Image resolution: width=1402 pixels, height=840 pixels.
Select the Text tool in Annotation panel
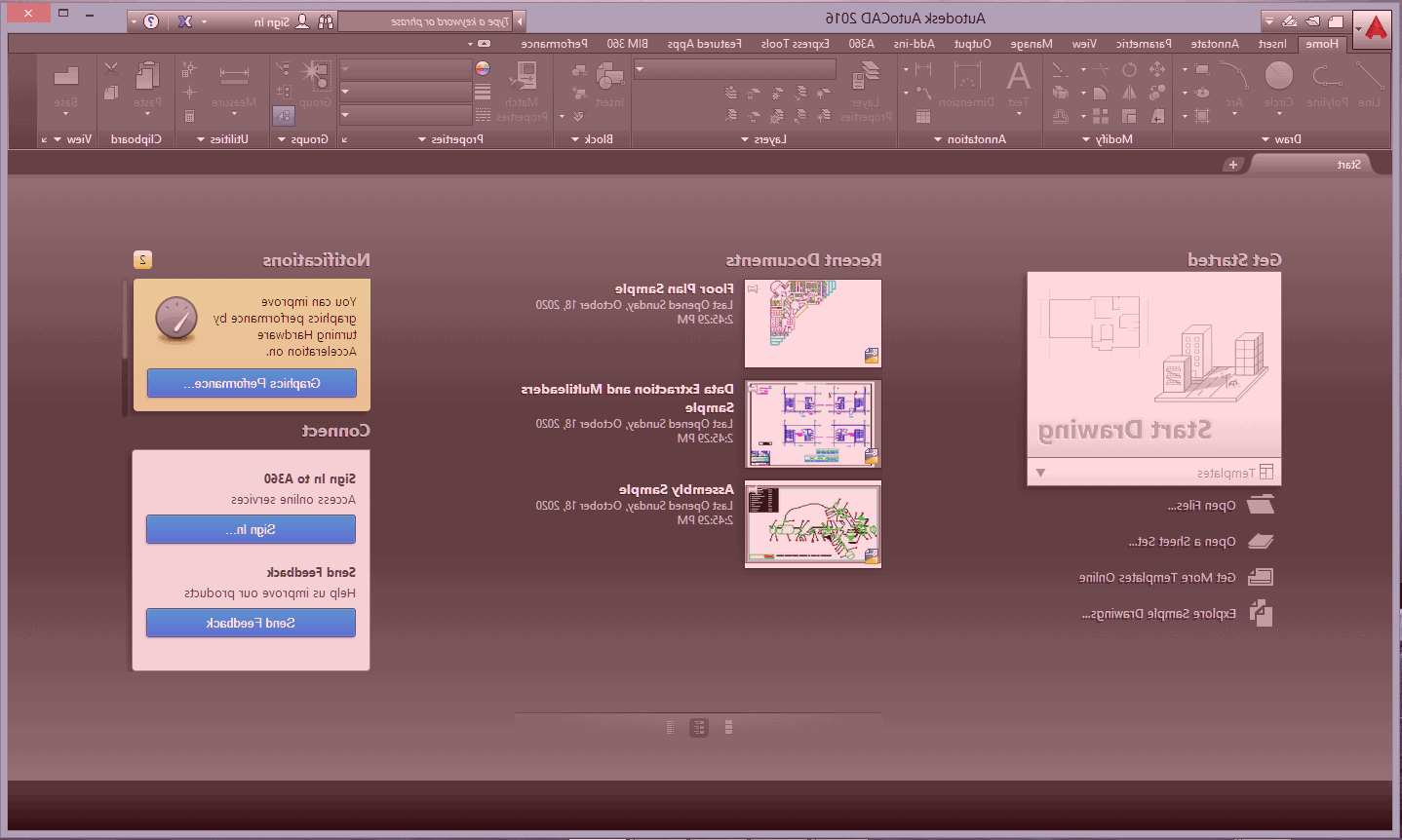(x=1019, y=84)
